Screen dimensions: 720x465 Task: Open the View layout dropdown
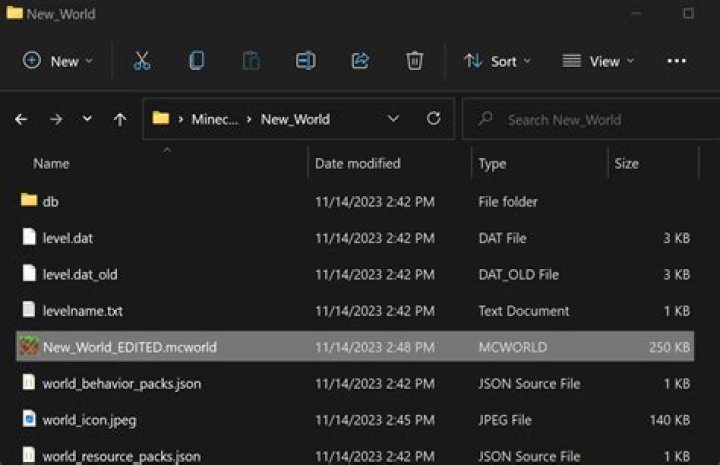click(597, 61)
